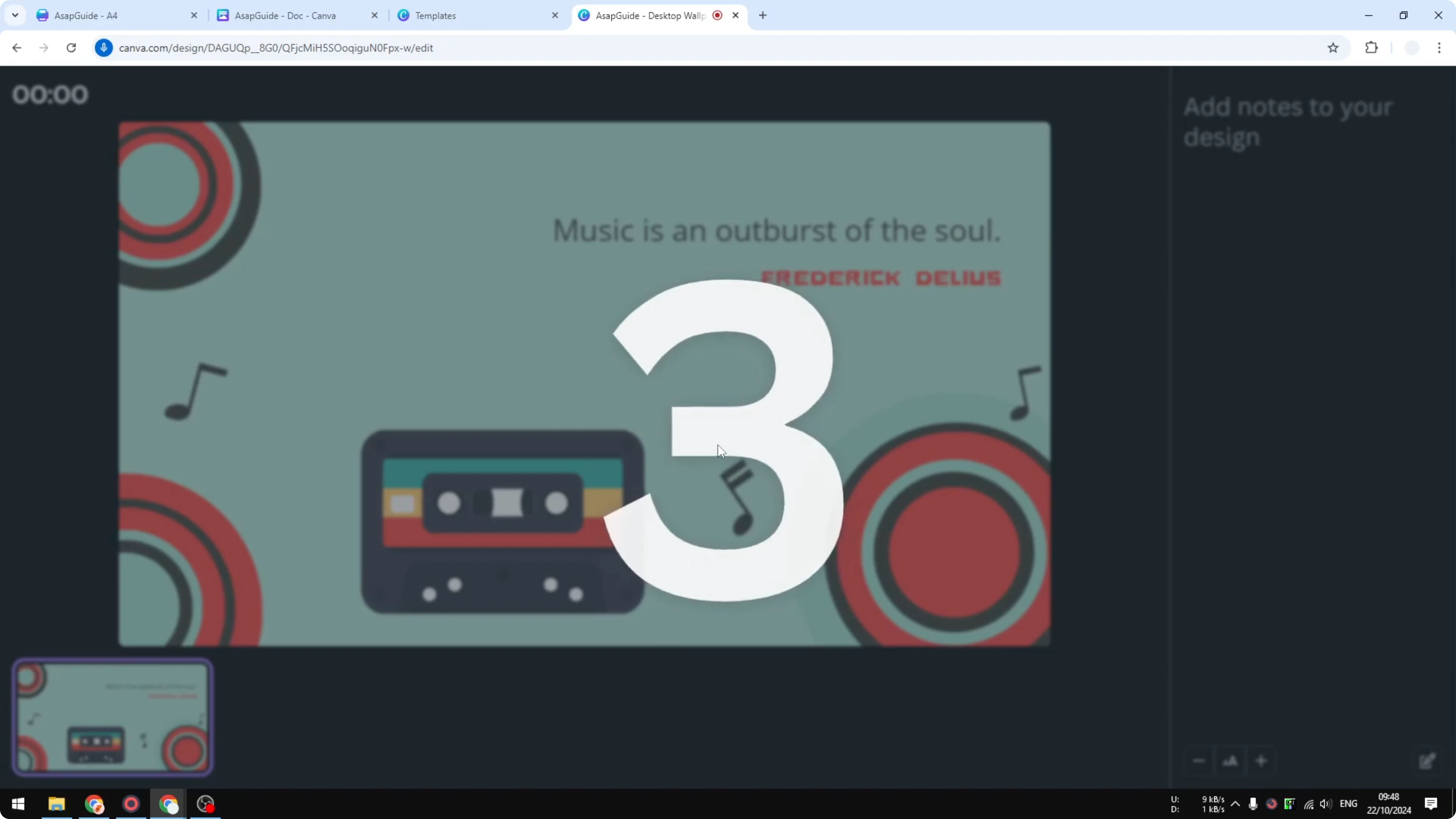
Task: Switch to the AsapGuide - Doc - Canva tab
Action: click(284, 15)
